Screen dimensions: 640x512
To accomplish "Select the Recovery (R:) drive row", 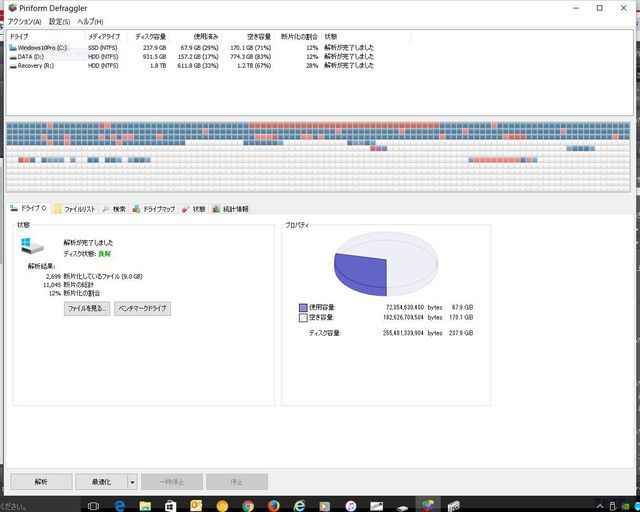I will tap(191, 66).
